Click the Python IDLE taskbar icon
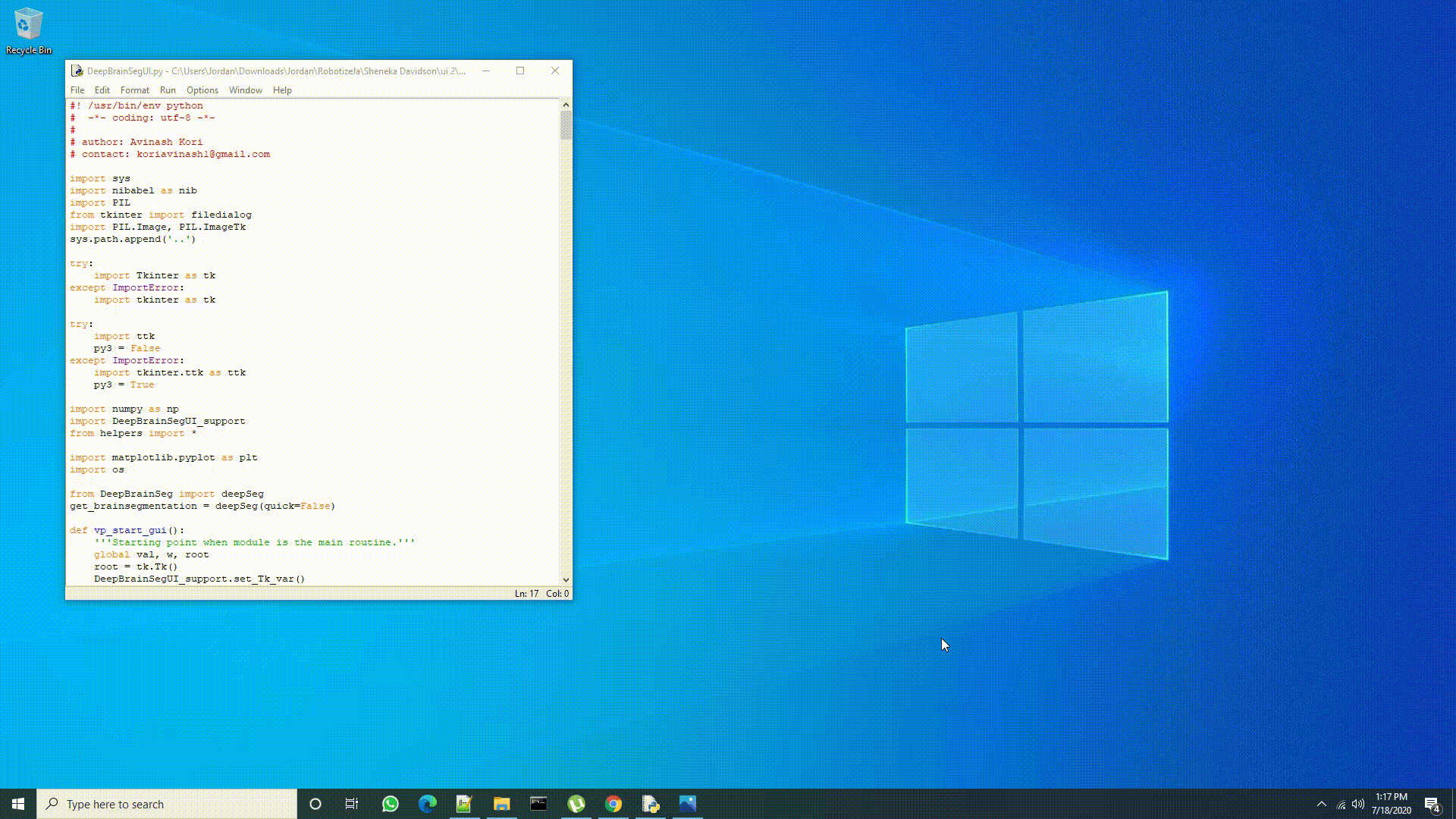1456x819 pixels. [651, 804]
